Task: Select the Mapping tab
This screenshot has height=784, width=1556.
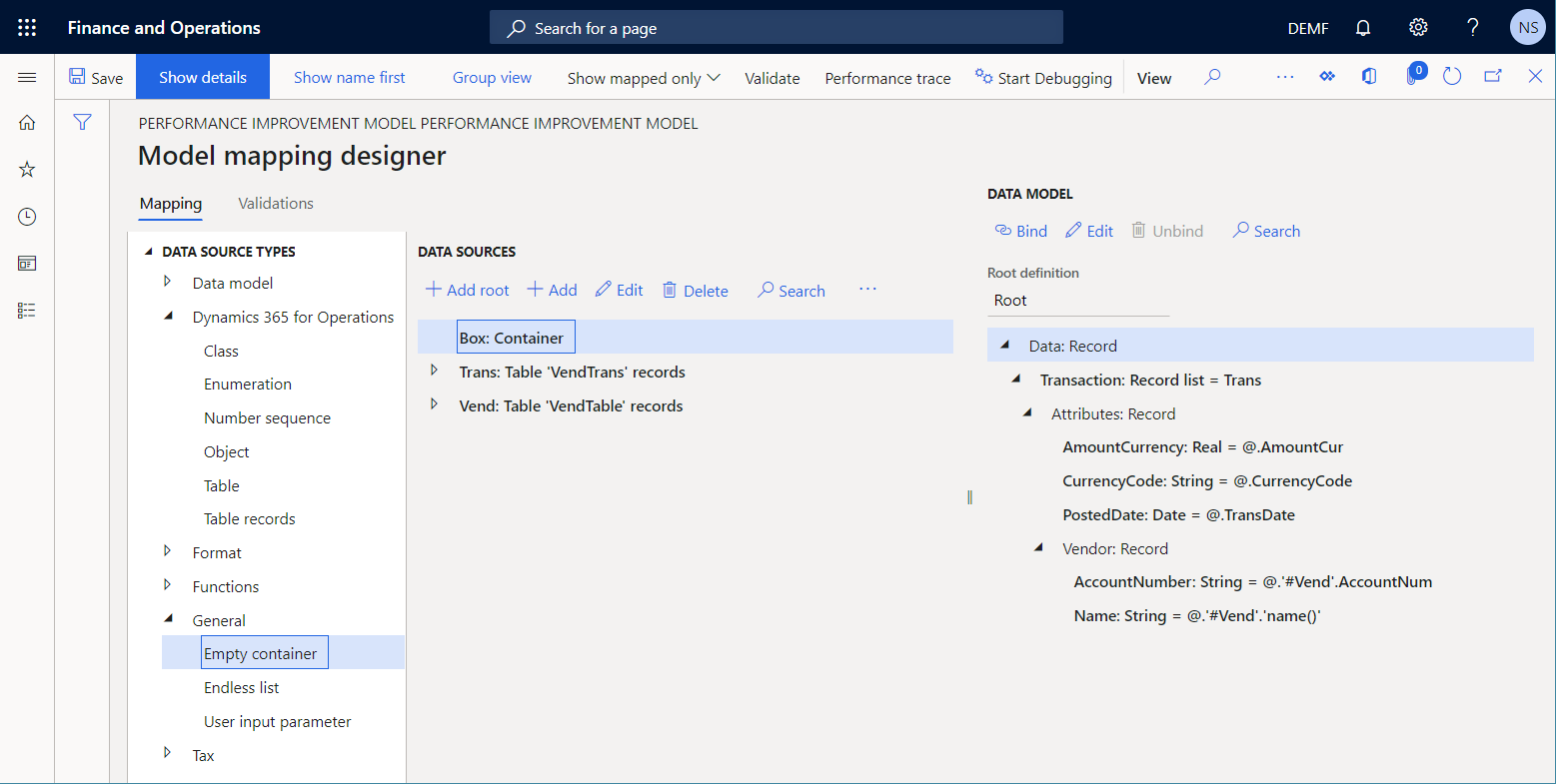Action: tap(171, 204)
